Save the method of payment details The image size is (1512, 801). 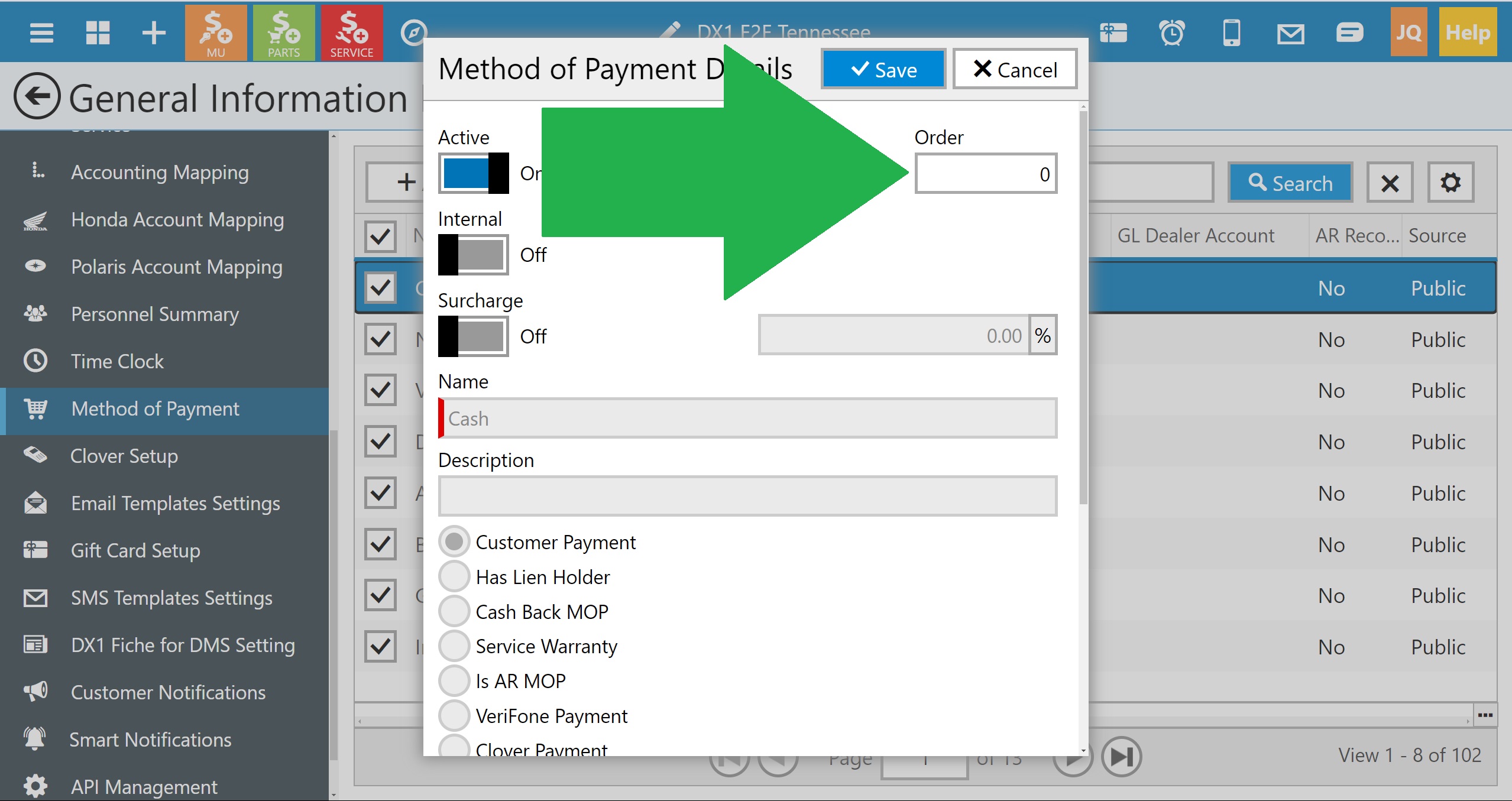tap(883, 70)
